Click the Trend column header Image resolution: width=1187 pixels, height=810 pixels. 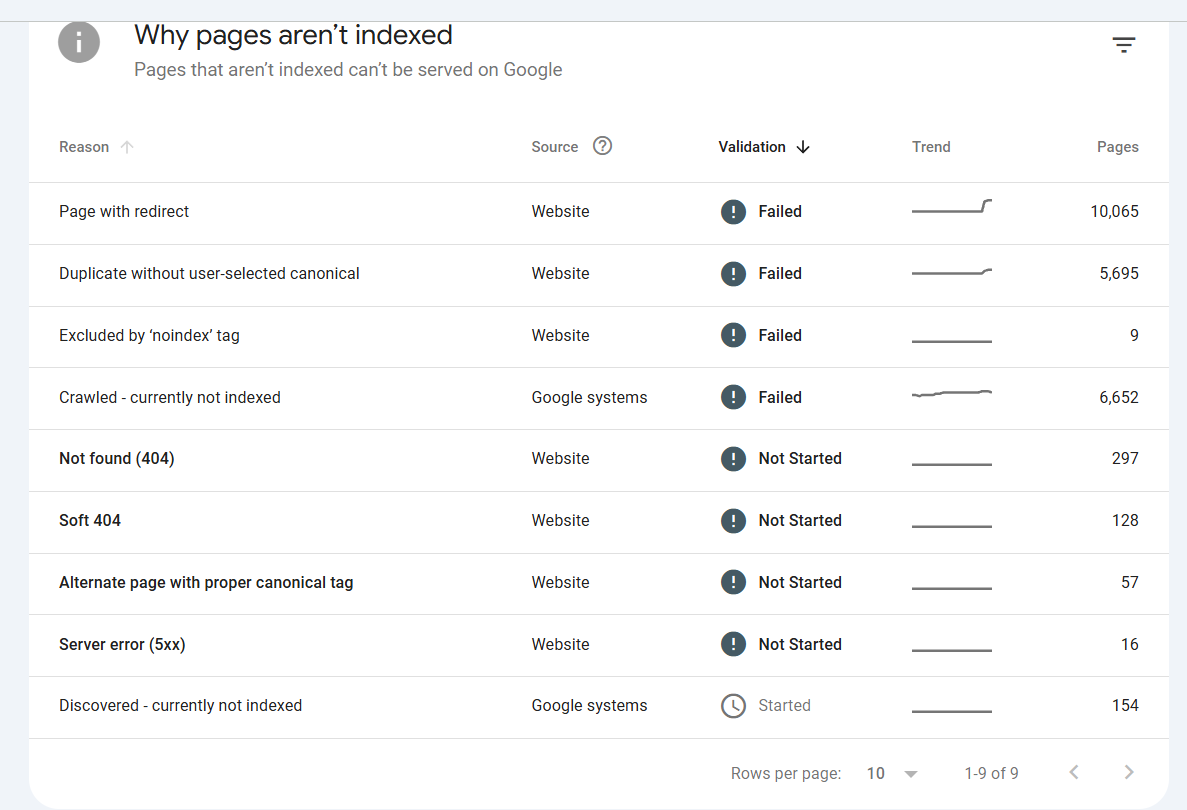[x=930, y=147]
